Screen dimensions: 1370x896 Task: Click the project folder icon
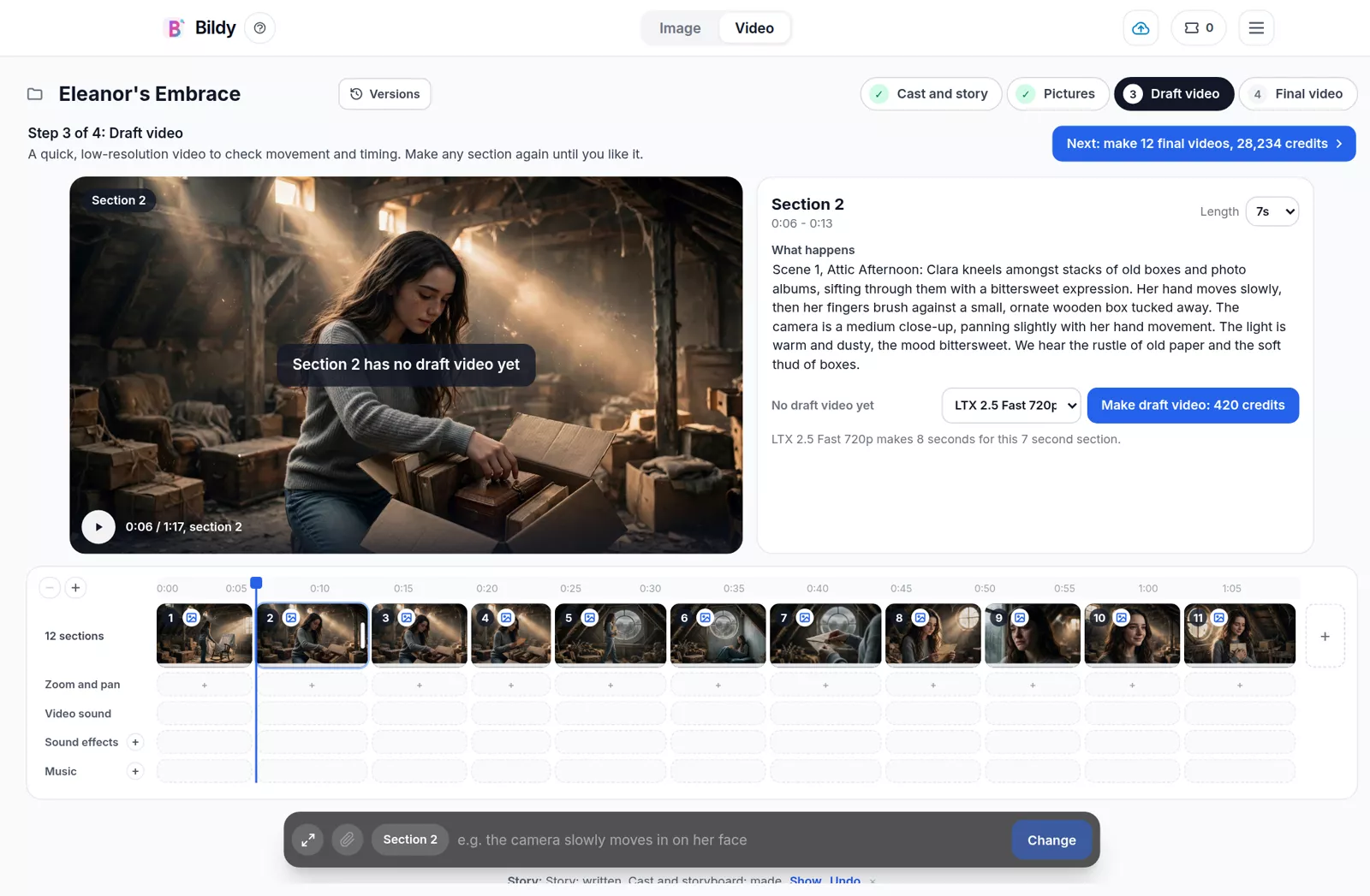(x=35, y=94)
